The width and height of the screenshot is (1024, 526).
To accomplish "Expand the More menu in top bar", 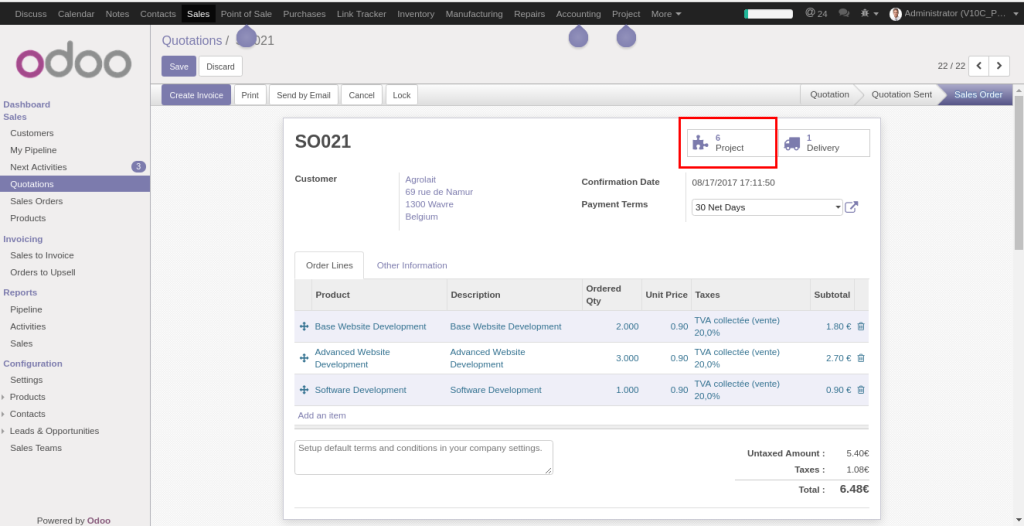I will point(666,14).
